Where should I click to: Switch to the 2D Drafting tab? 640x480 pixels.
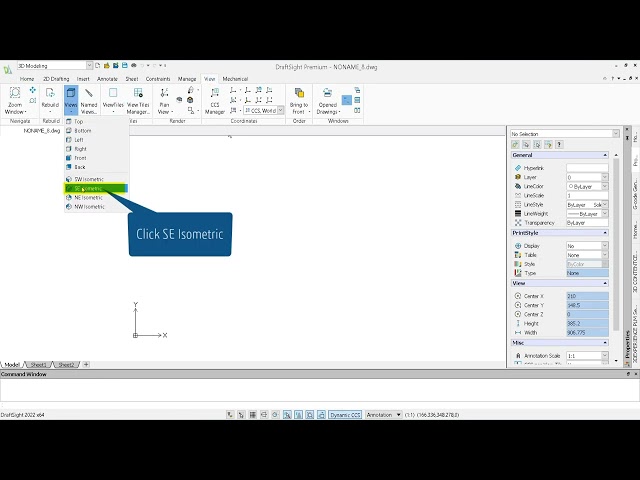click(x=56, y=79)
